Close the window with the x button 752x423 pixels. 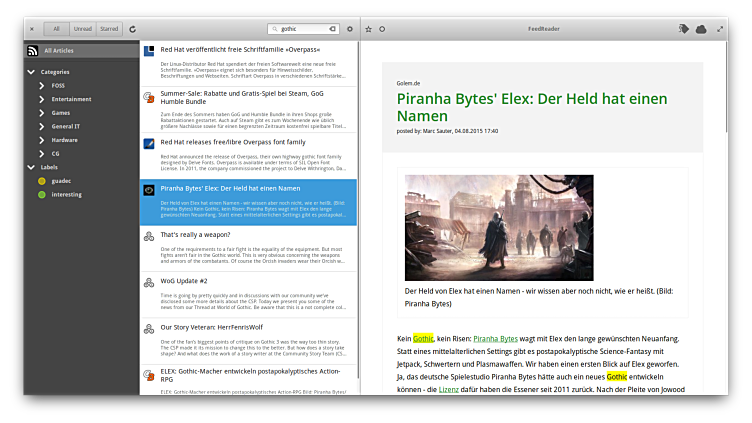(x=32, y=29)
